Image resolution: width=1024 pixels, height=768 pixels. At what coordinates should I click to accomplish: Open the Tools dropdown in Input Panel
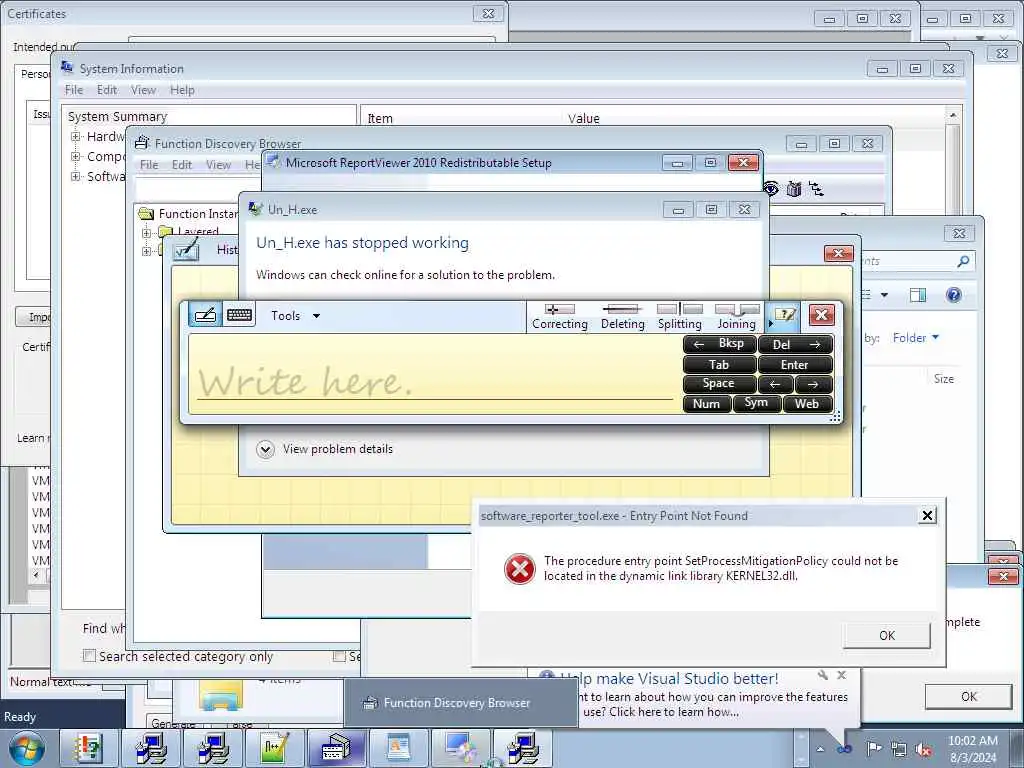click(295, 316)
